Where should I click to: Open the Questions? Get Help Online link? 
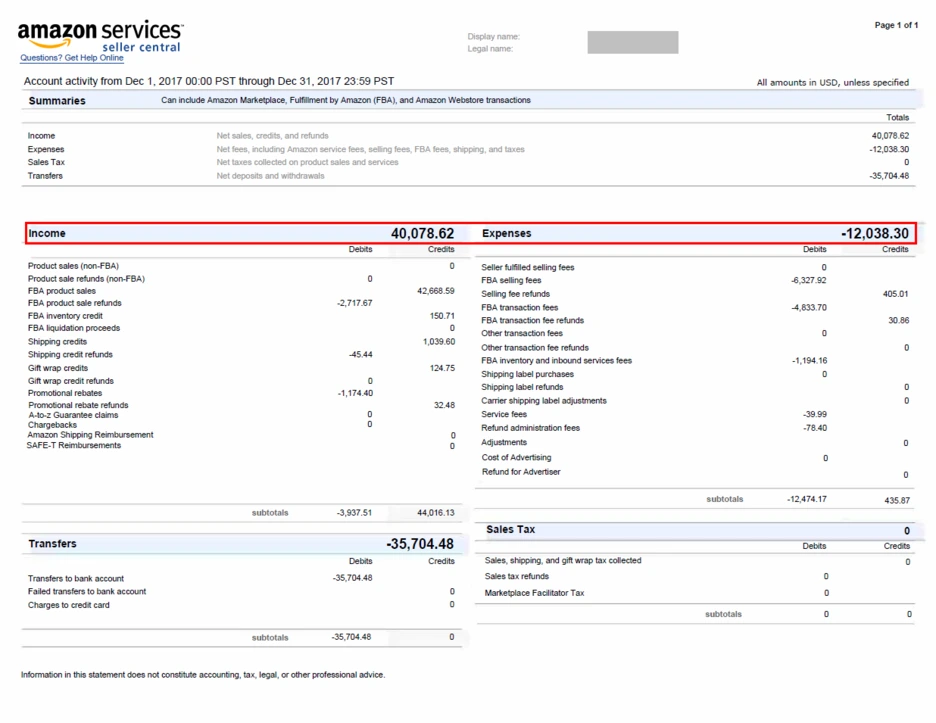coord(72,58)
